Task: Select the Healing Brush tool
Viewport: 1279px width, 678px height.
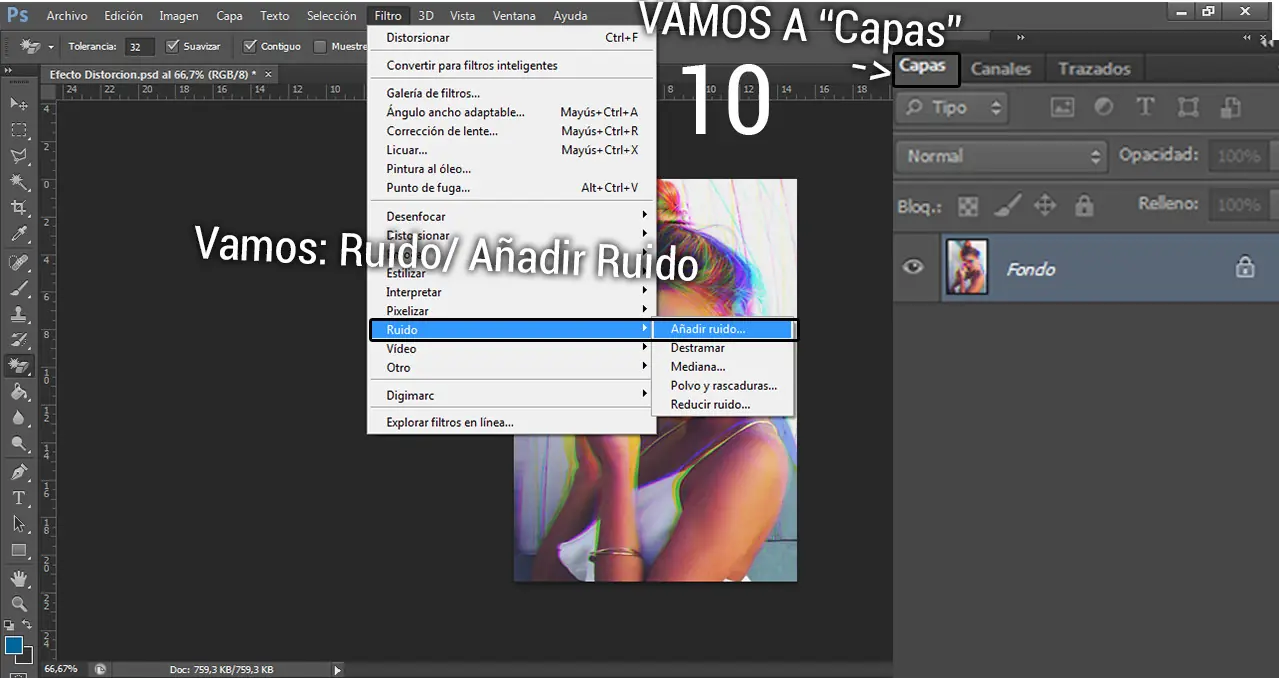Action: click(19, 263)
